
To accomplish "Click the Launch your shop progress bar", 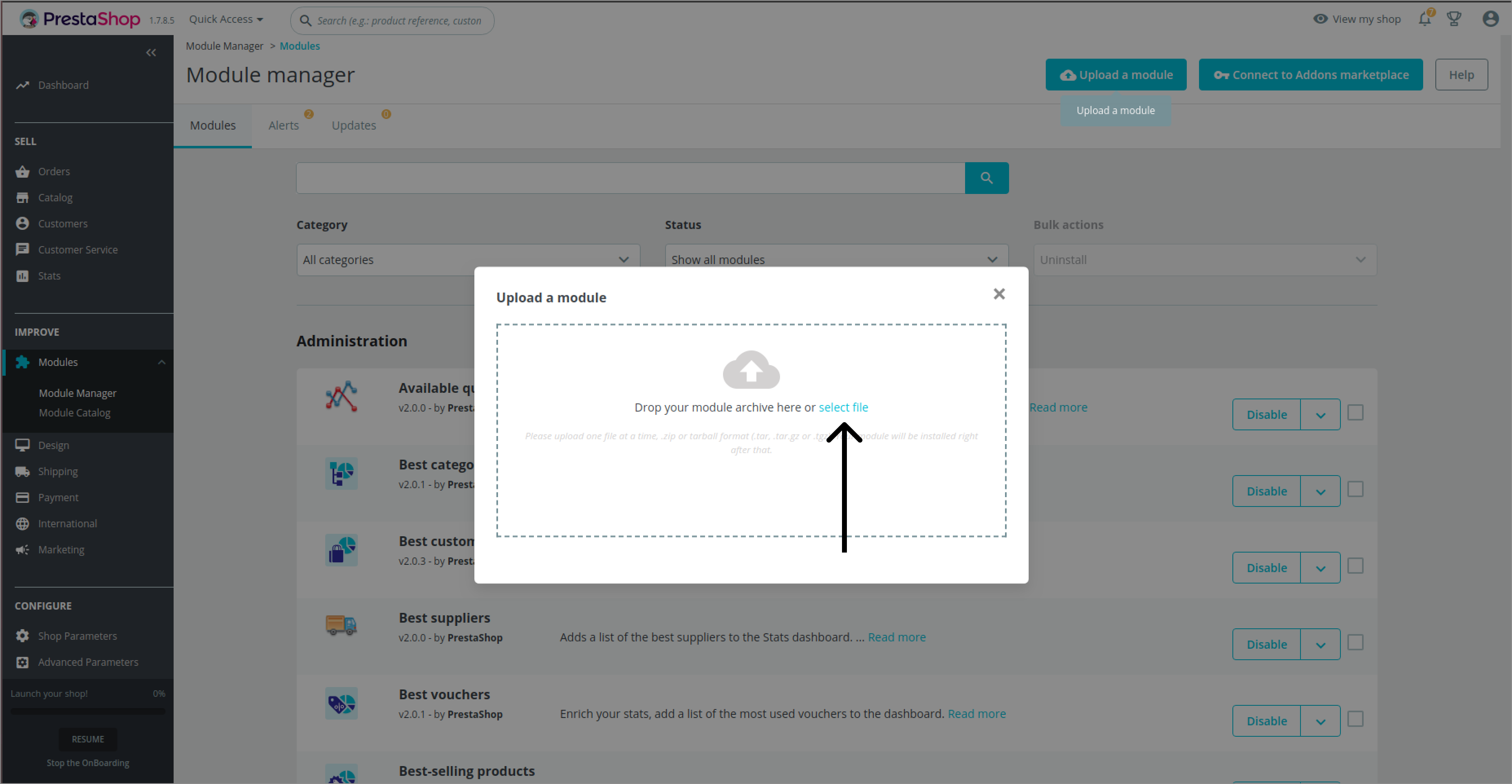I will pyautogui.click(x=88, y=711).
